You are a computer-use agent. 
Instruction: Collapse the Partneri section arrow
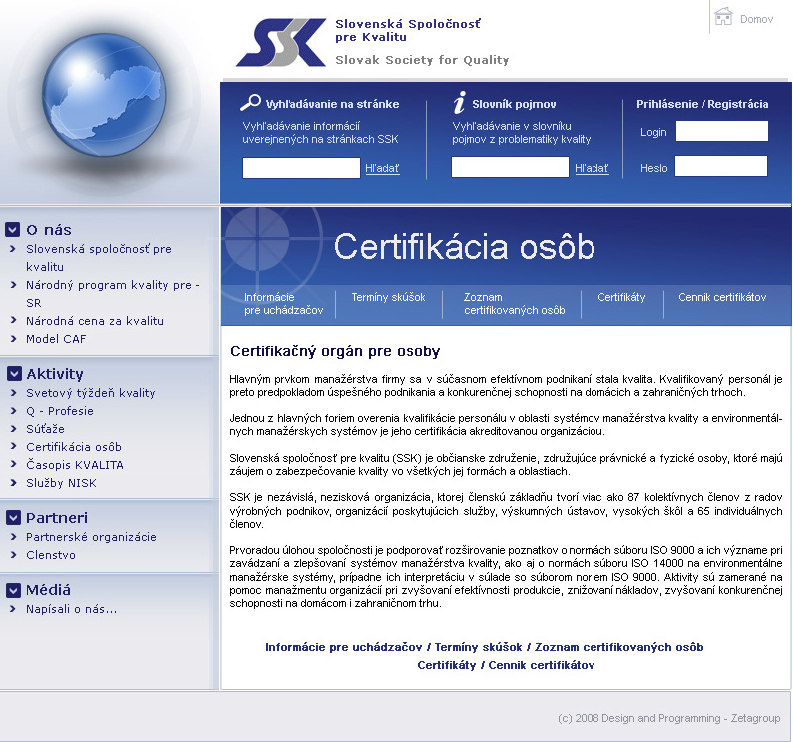pyautogui.click(x=13, y=517)
